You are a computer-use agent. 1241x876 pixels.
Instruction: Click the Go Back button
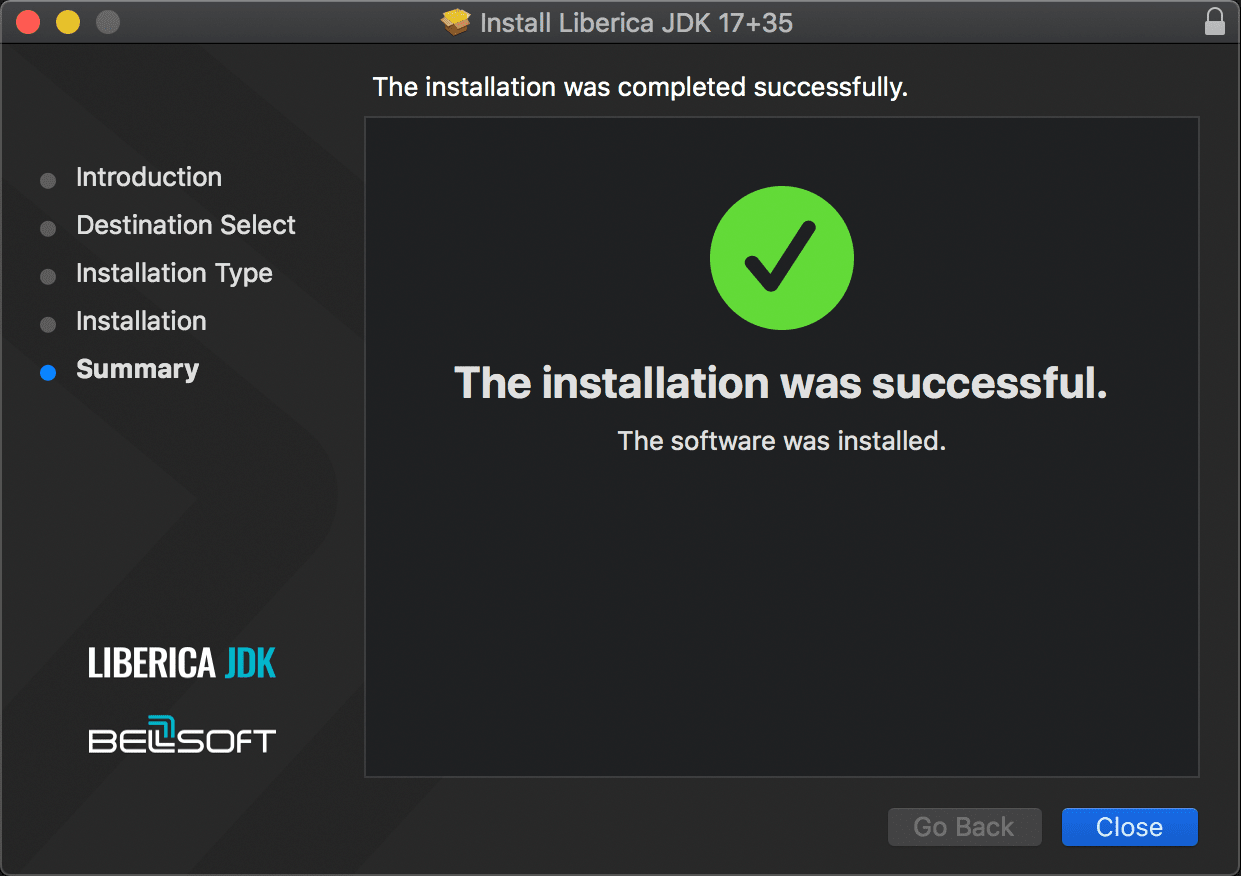[963, 826]
